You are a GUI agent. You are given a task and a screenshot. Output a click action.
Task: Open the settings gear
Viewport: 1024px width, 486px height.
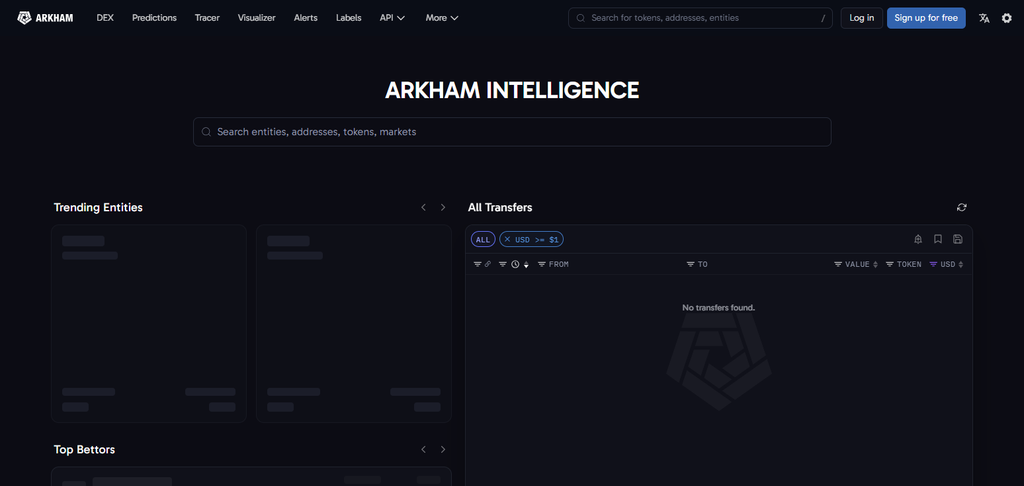[x=1007, y=18]
